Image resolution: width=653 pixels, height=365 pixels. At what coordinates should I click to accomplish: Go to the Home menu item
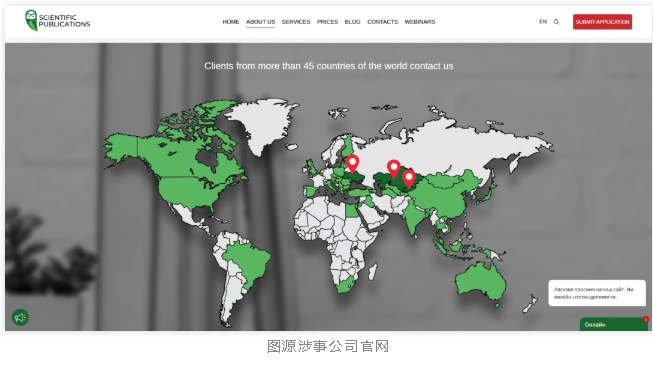coord(231,22)
